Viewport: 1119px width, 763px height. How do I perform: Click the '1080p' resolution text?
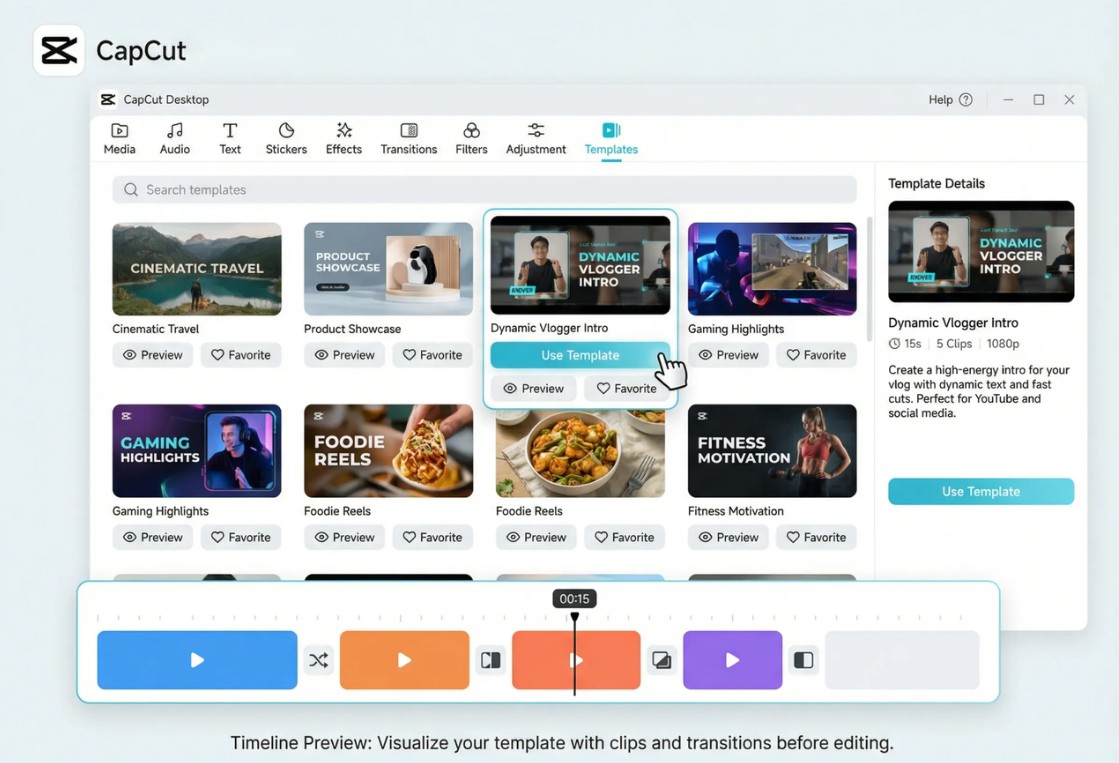point(1003,343)
